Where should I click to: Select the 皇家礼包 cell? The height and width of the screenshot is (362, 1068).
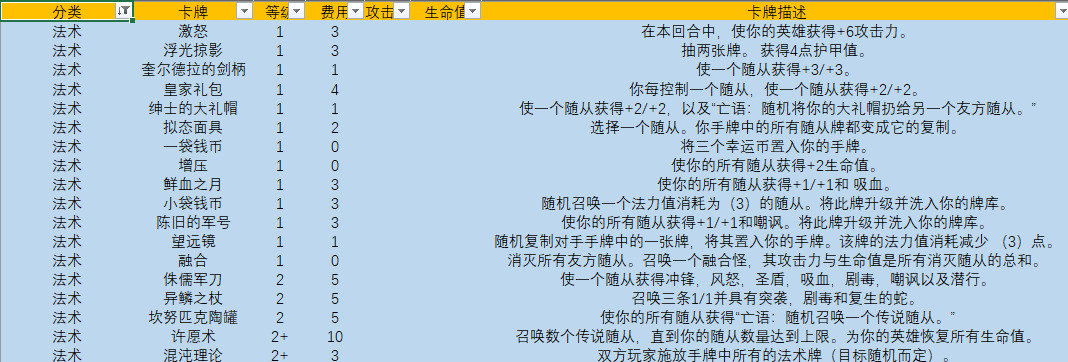tap(194, 89)
